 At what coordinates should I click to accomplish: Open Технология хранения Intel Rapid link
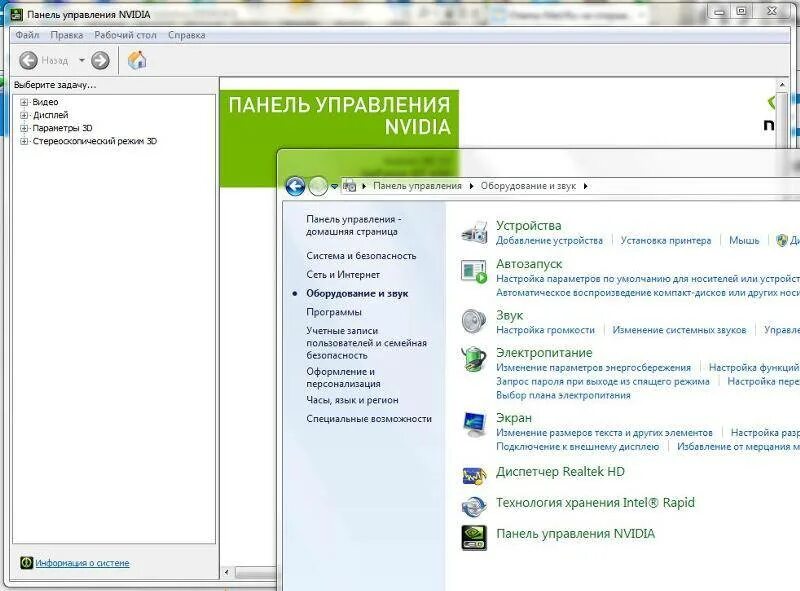point(595,503)
